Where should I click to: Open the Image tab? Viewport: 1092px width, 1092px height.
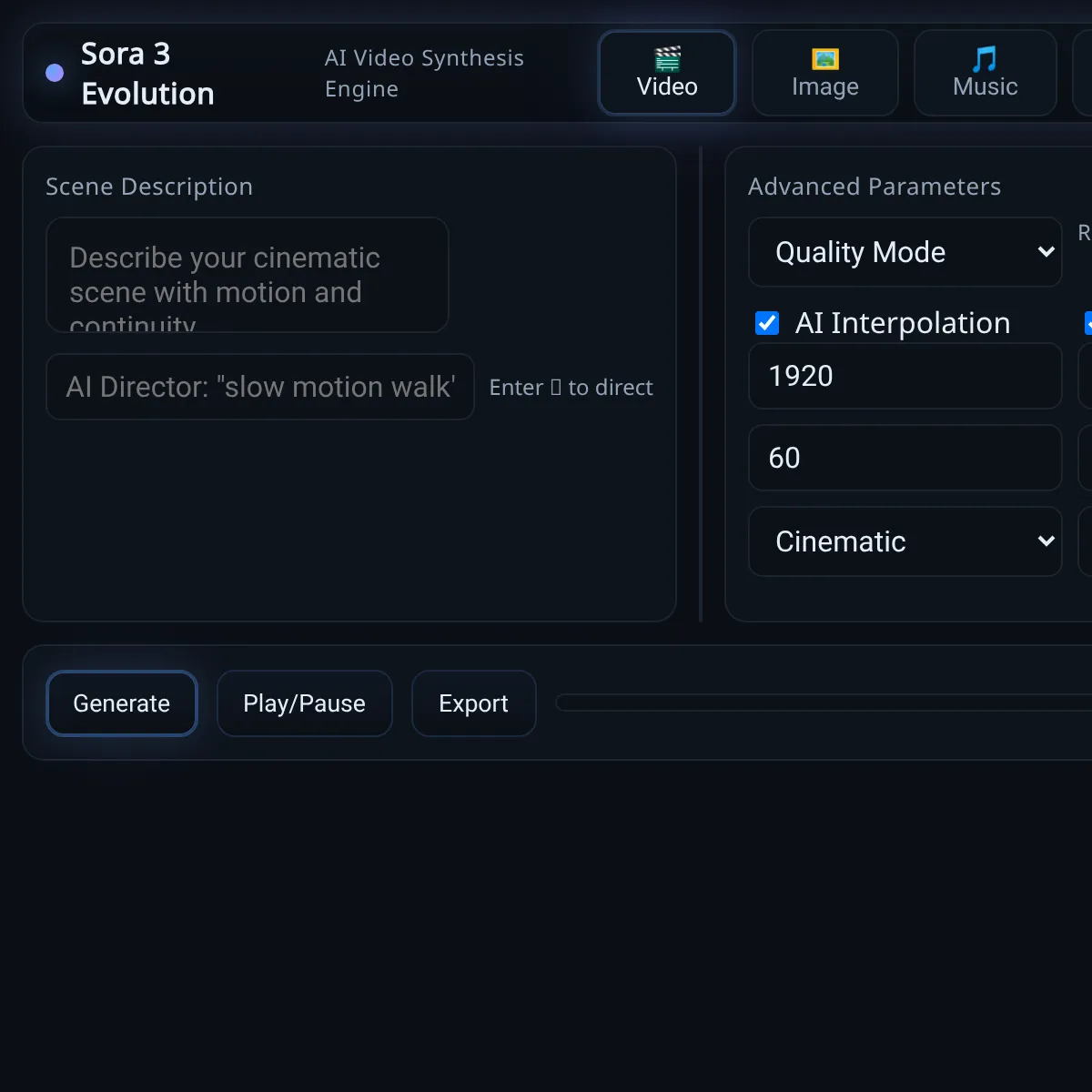click(x=825, y=73)
